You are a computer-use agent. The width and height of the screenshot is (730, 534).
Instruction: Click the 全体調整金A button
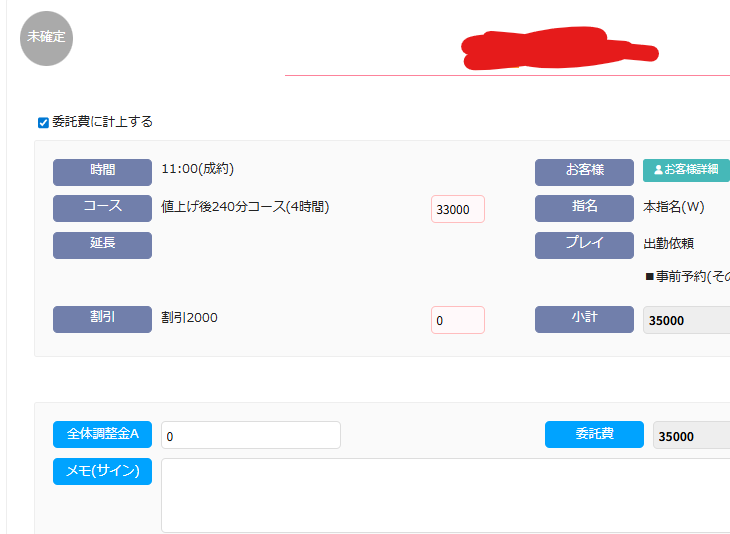click(x=102, y=435)
